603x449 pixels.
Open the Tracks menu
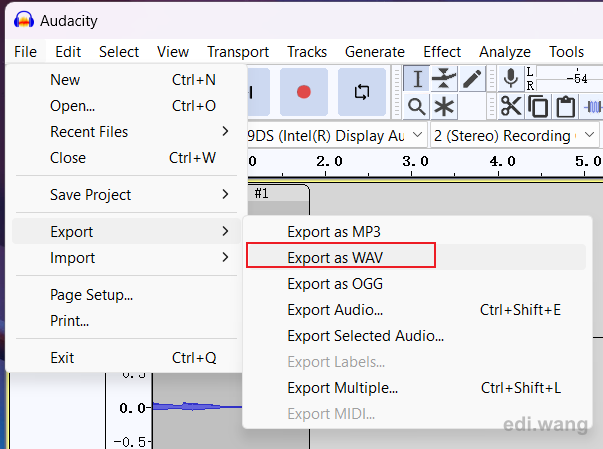click(x=307, y=52)
